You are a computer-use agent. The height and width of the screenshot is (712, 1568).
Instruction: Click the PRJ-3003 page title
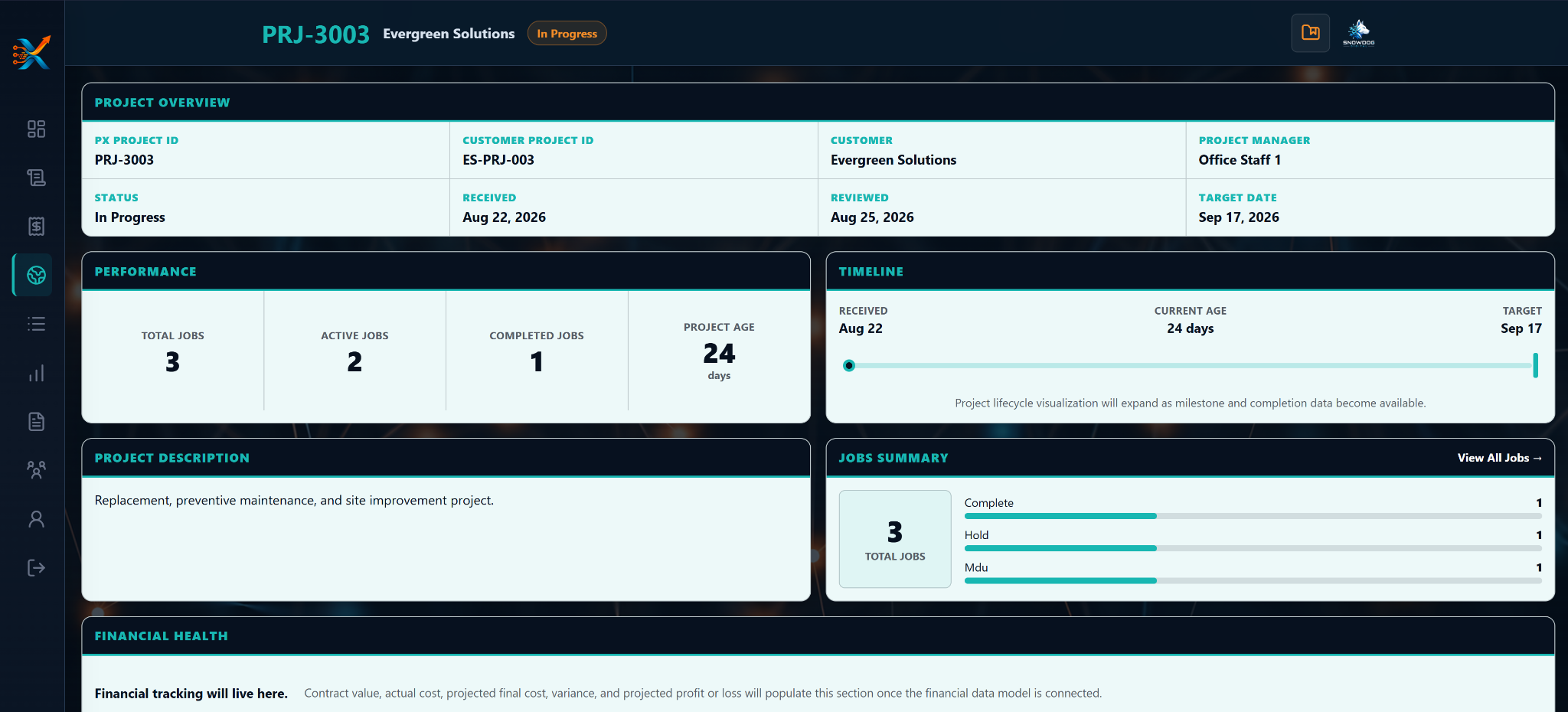315,34
